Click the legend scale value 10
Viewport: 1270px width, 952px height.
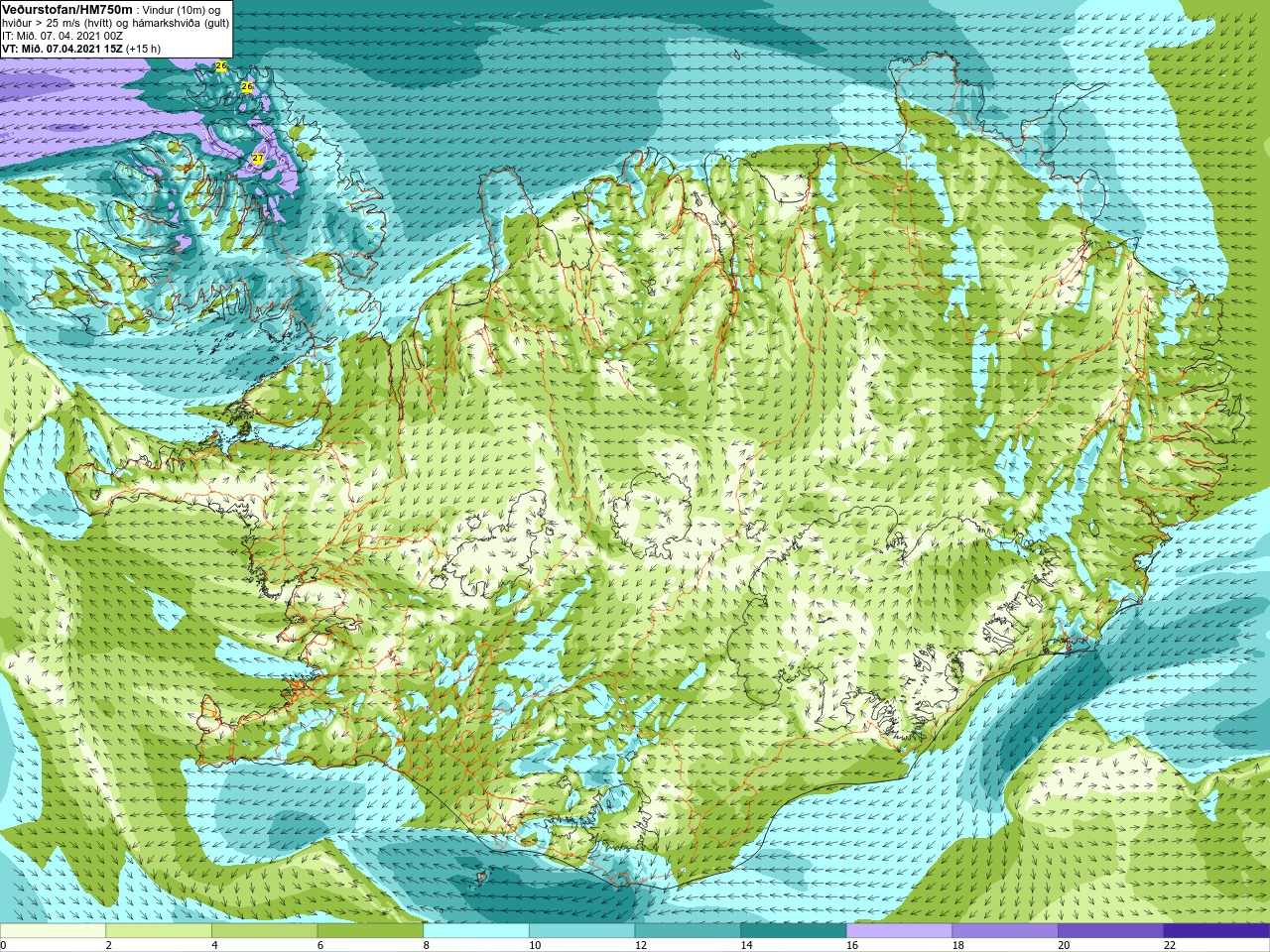[x=535, y=945]
